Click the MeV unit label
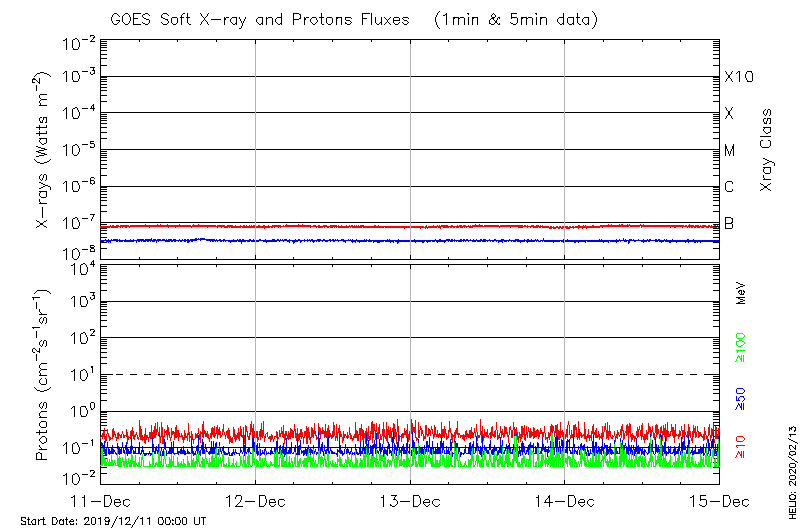 [741, 292]
